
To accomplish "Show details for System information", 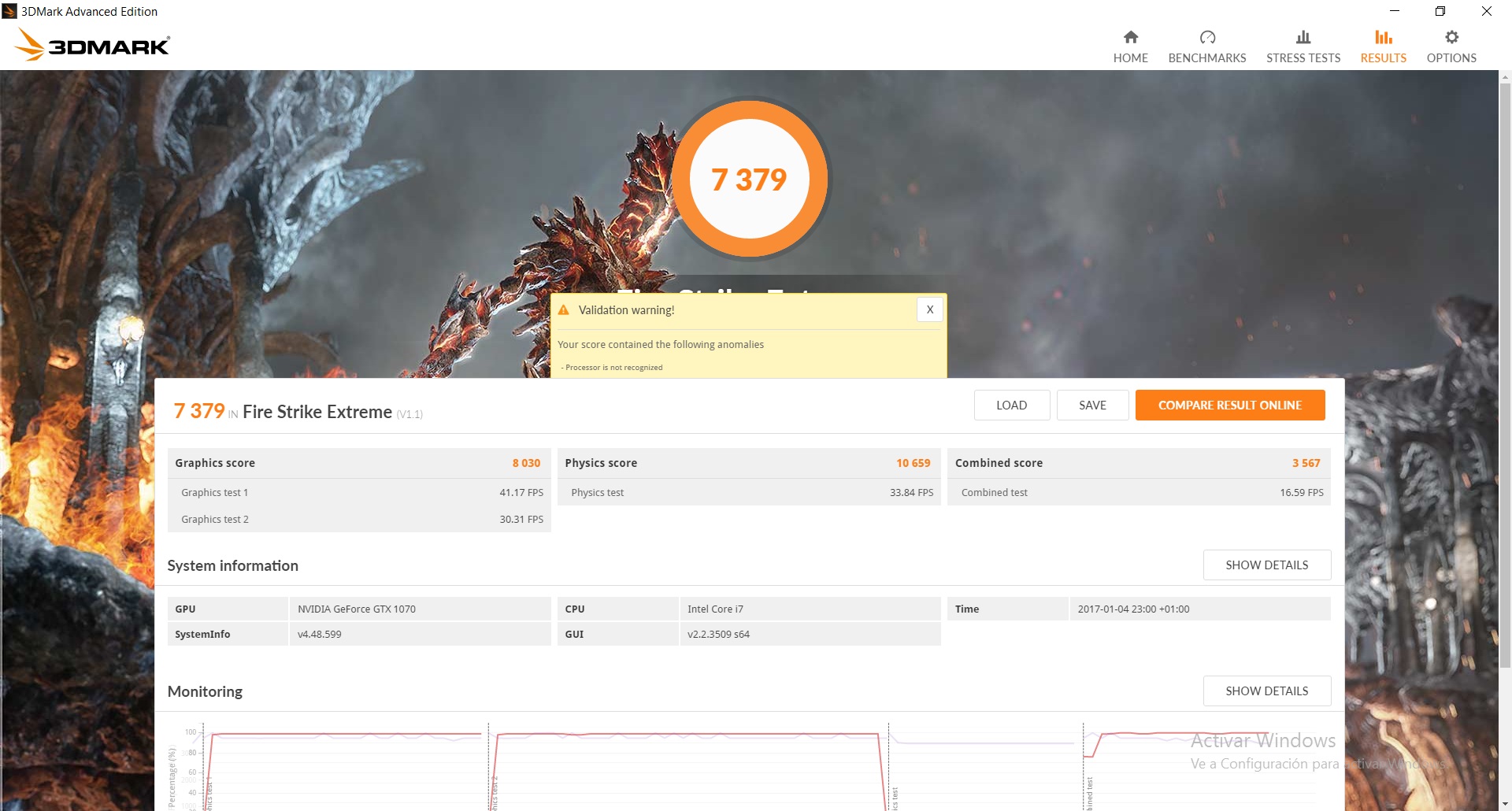I will [1267, 565].
